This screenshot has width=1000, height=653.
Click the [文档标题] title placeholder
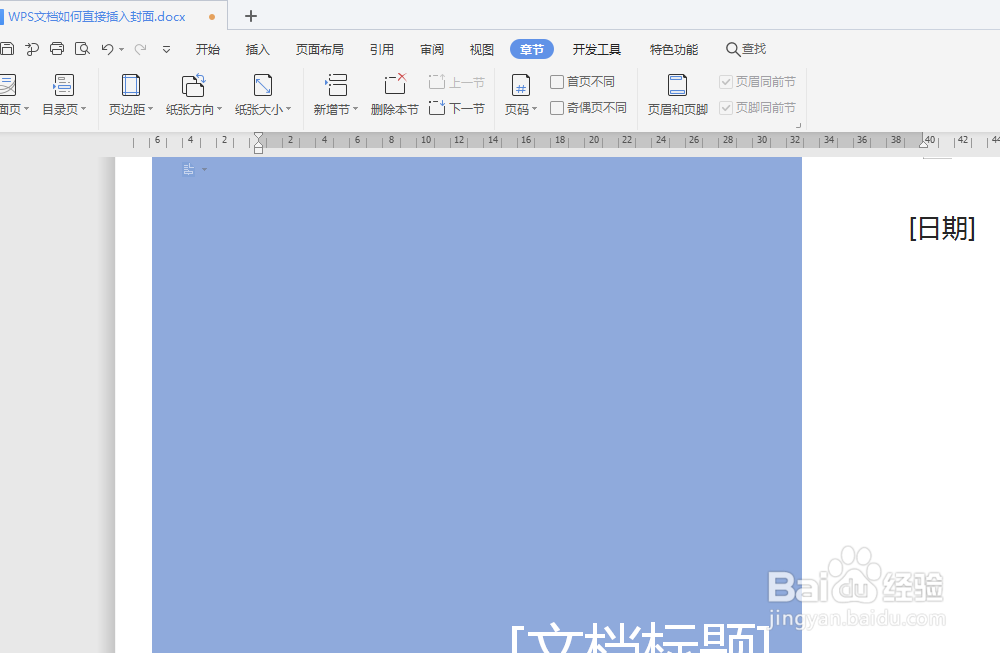click(x=642, y=636)
